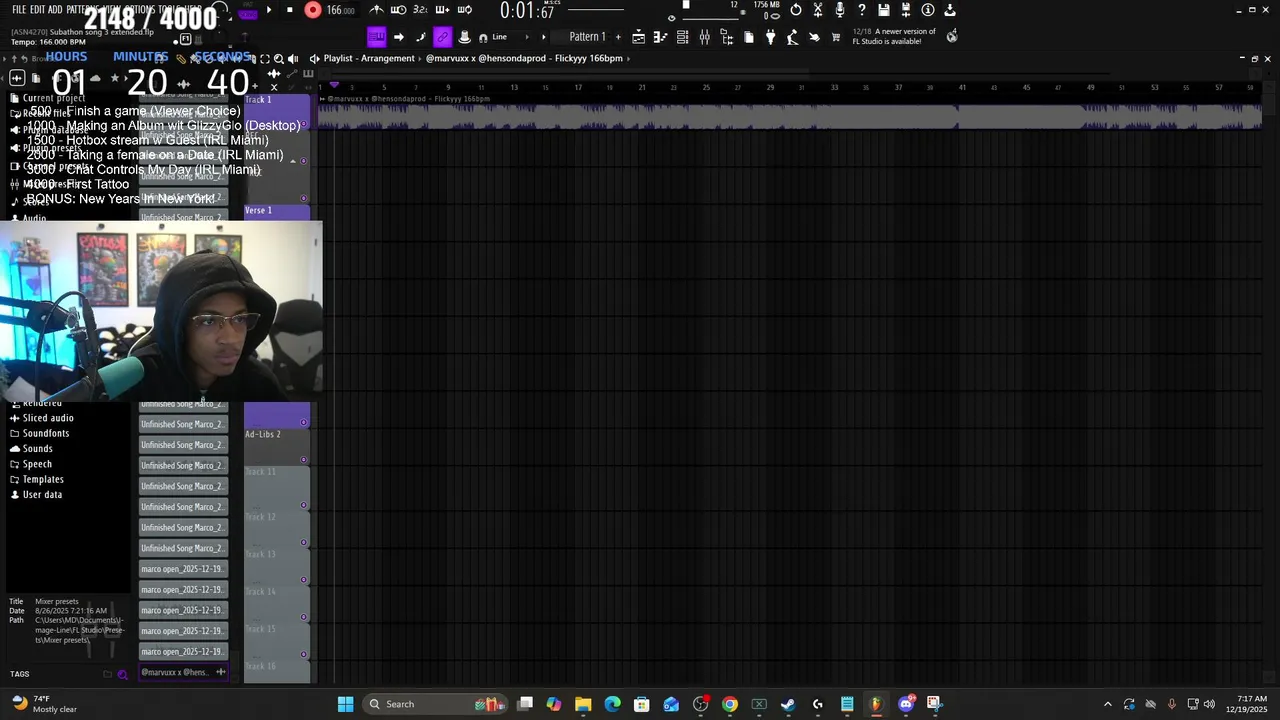The height and width of the screenshot is (720, 1280).
Task: Click the 166.000 tempo field
Action: tap(341, 10)
